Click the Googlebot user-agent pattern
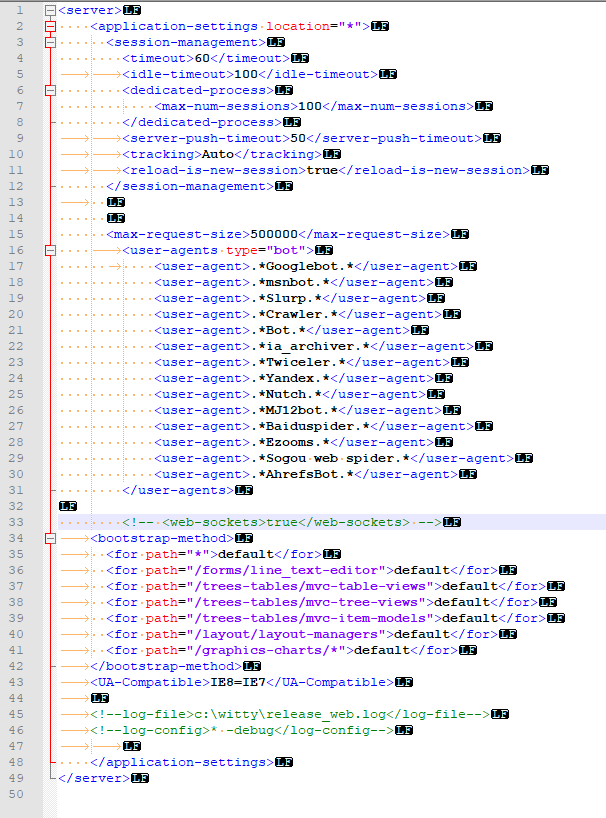The image size is (606, 818). 302,267
